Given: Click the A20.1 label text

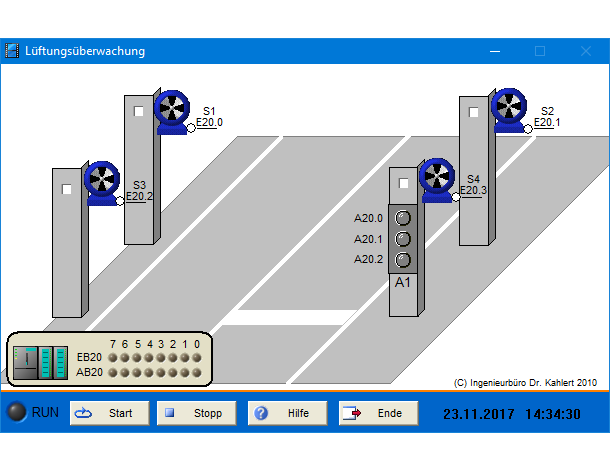Looking at the screenshot, I should 368,239.
